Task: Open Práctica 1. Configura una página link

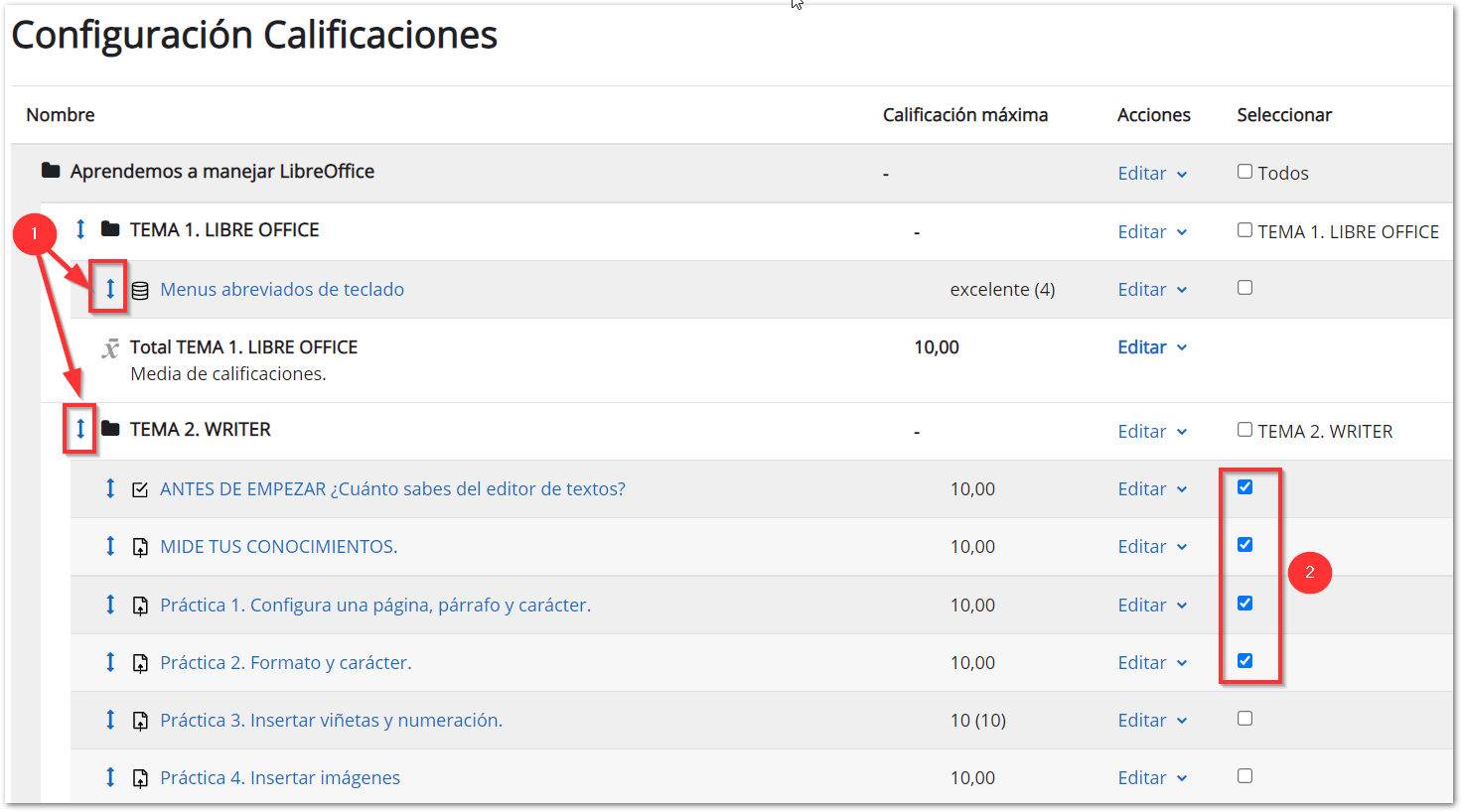Action: 375,605
